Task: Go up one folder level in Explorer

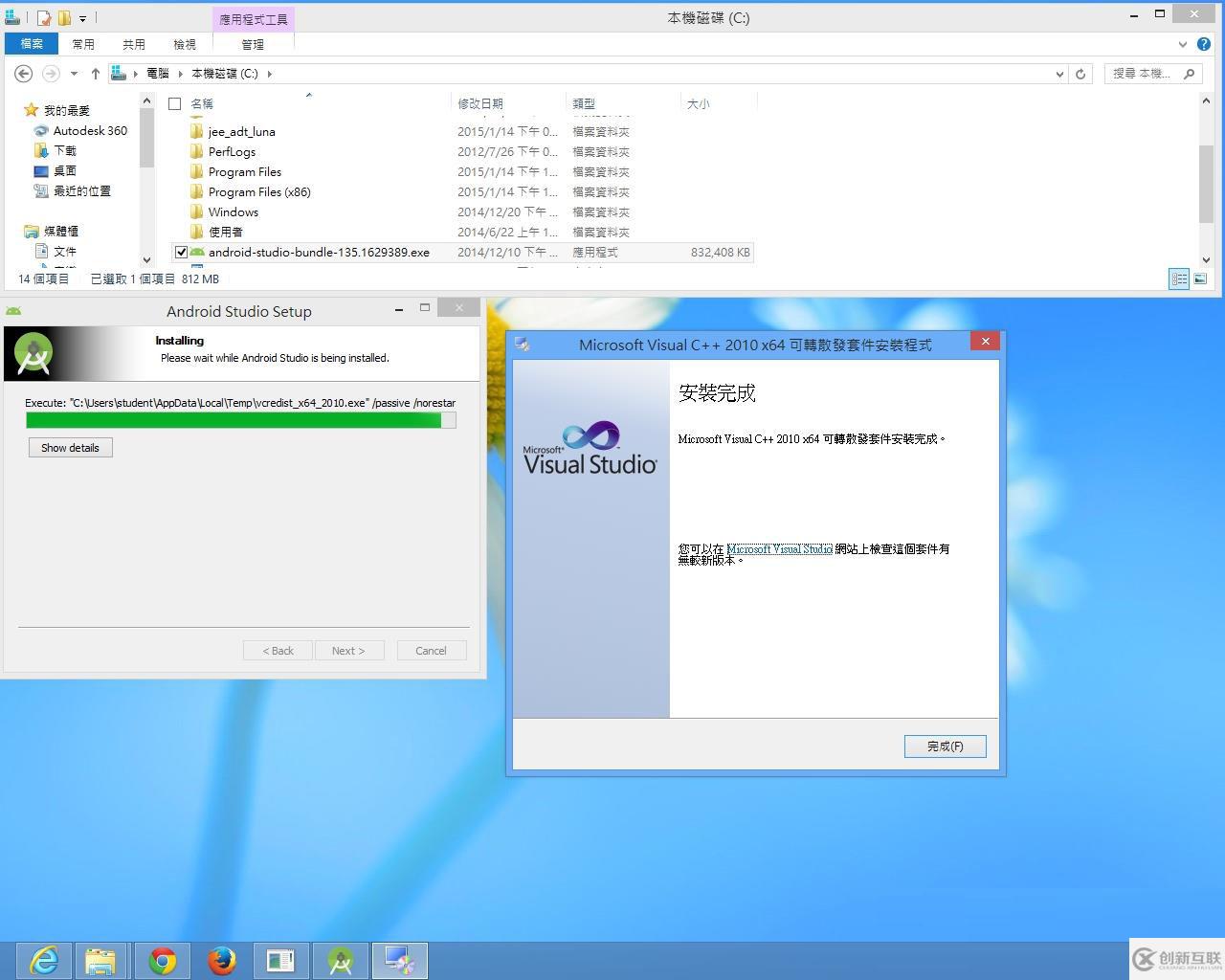Action: [x=95, y=74]
